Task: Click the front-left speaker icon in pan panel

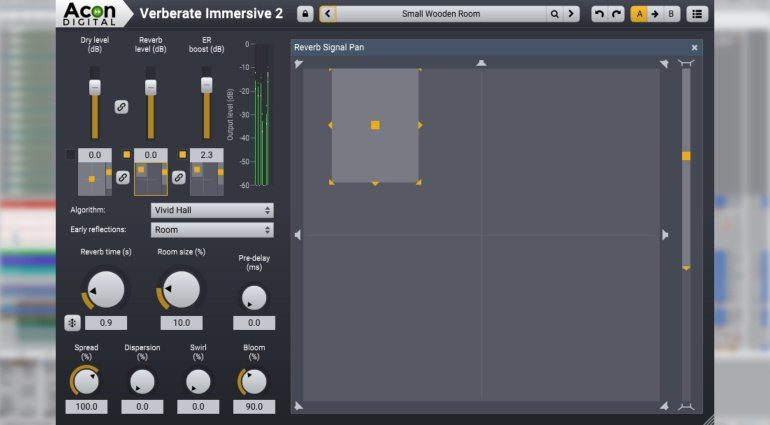Action: [x=299, y=64]
